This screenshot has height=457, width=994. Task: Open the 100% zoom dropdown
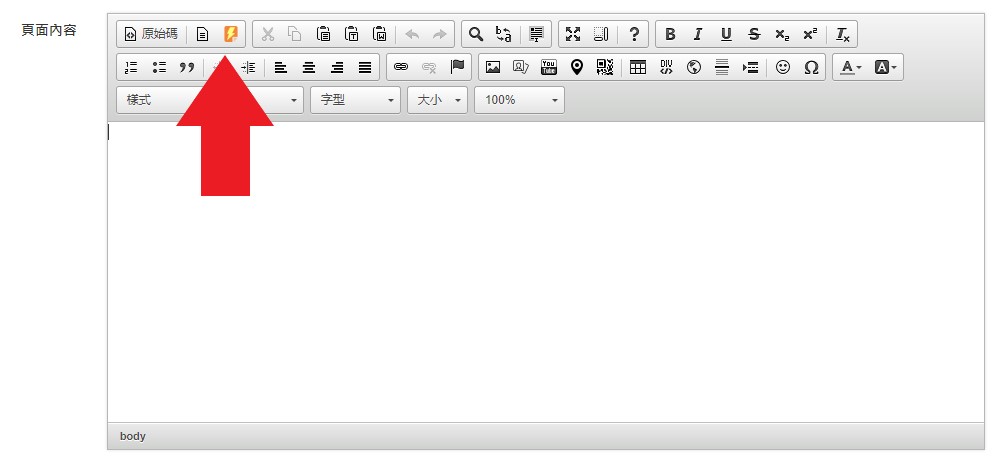point(520,100)
